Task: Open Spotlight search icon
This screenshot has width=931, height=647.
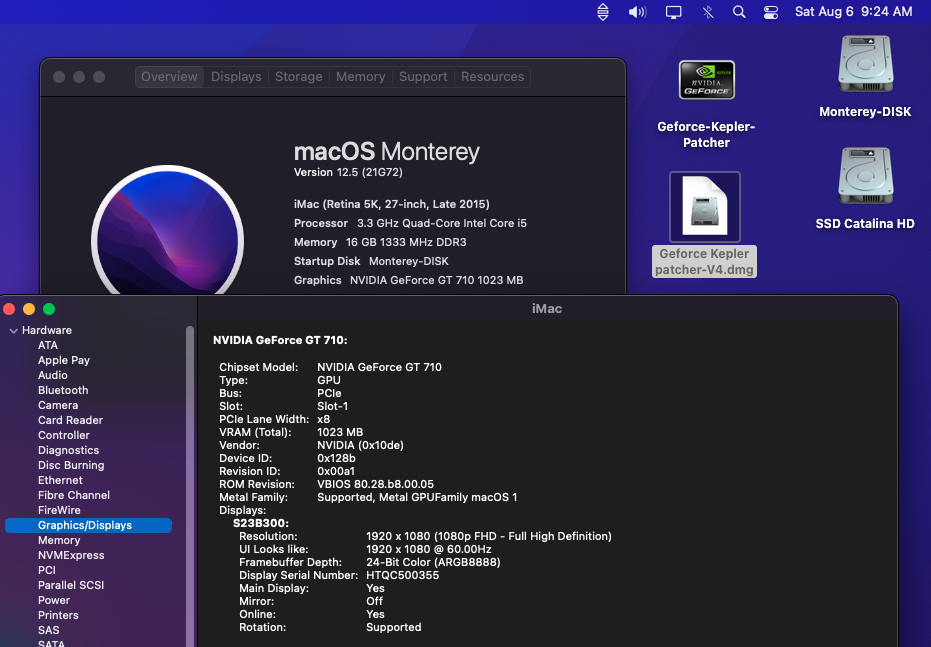Action: click(739, 12)
